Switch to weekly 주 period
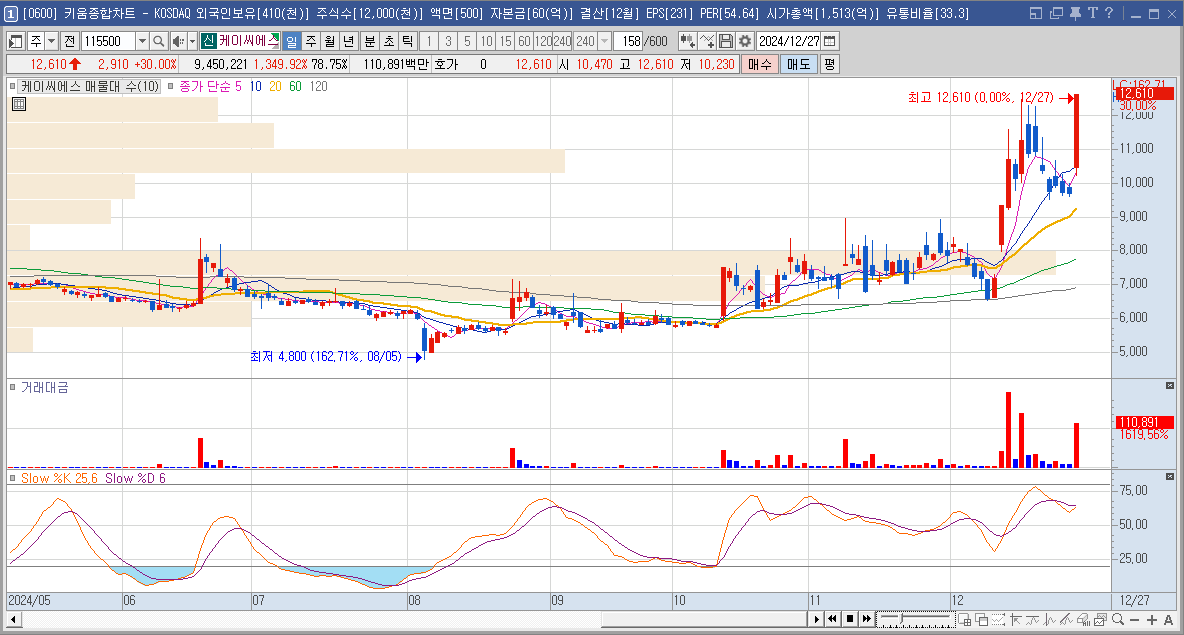Image resolution: width=1184 pixels, height=635 pixels. [x=311, y=42]
